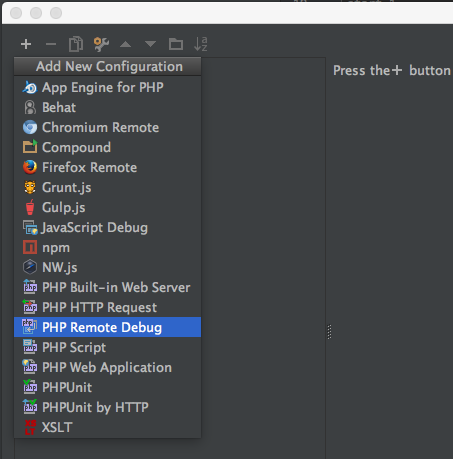The image size is (453, 459).
Task: Choose the Behat configuration type
Action: (107, 107)
